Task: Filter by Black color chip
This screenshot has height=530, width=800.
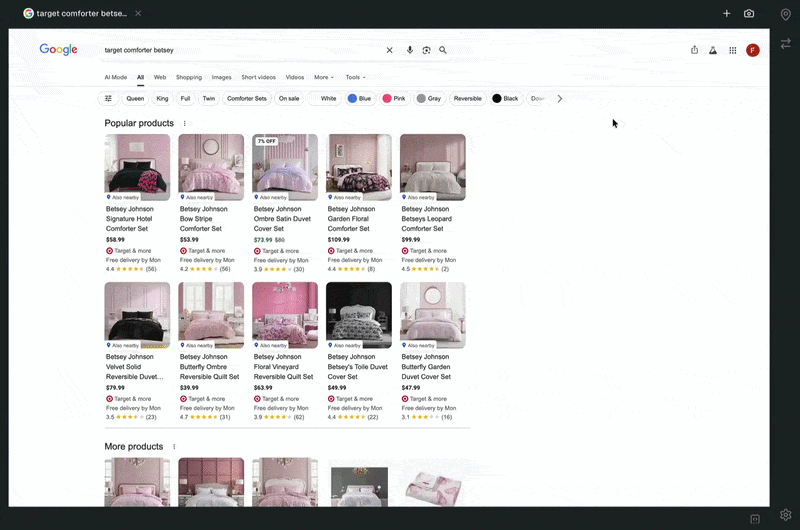Action: point(506,98)
